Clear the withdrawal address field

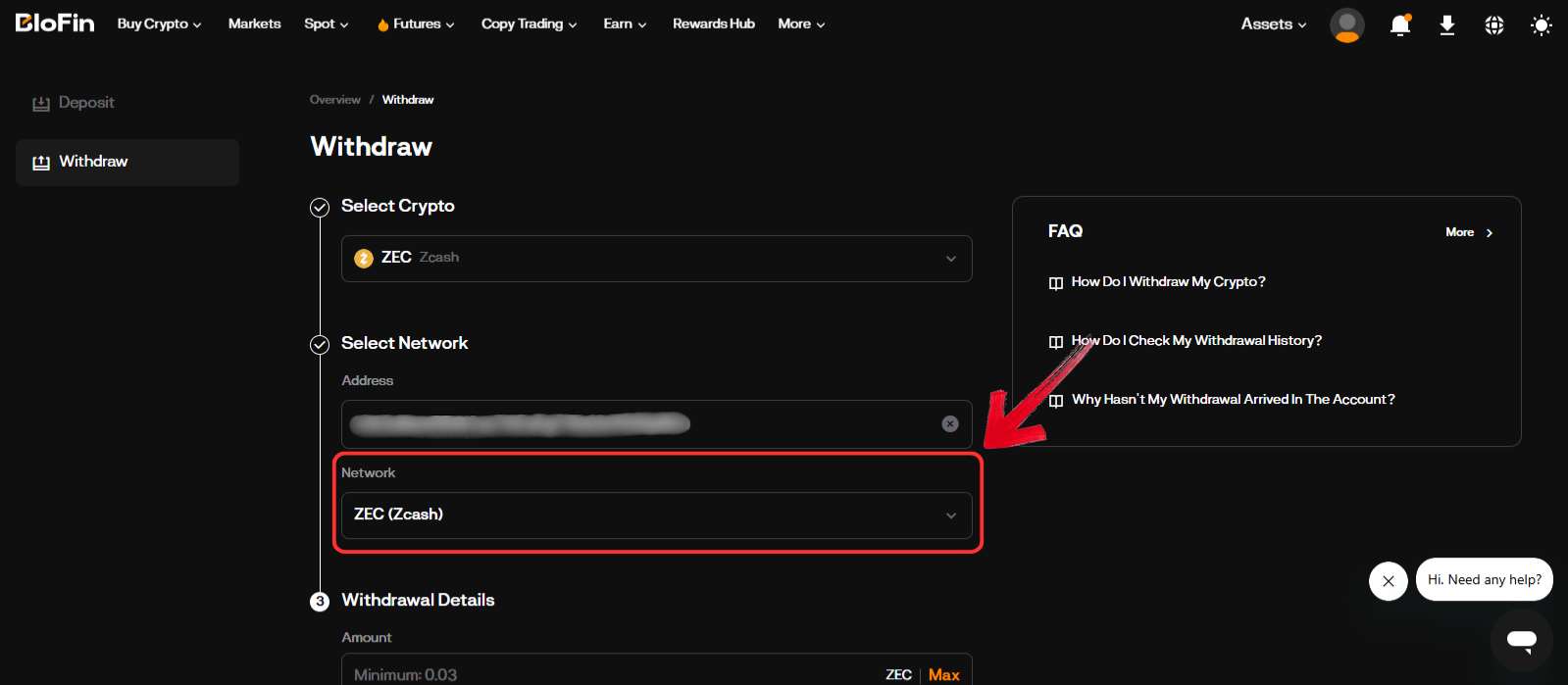coord(949,423)
